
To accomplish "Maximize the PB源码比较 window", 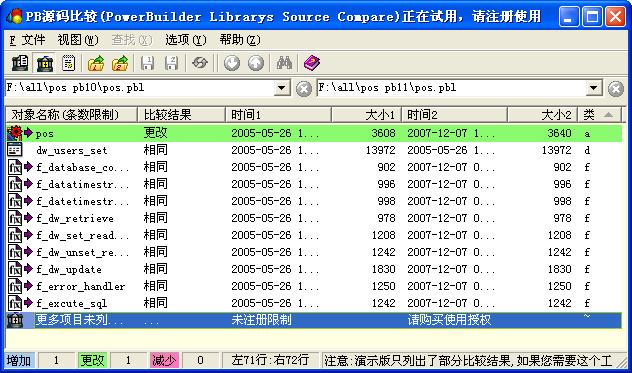I will (x=592, y=17).
